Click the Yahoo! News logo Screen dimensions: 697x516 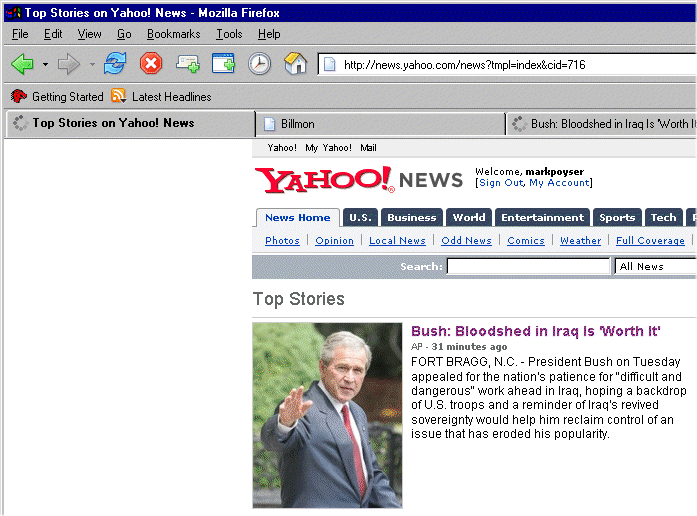pyautogui.click(x=359, y=180)
